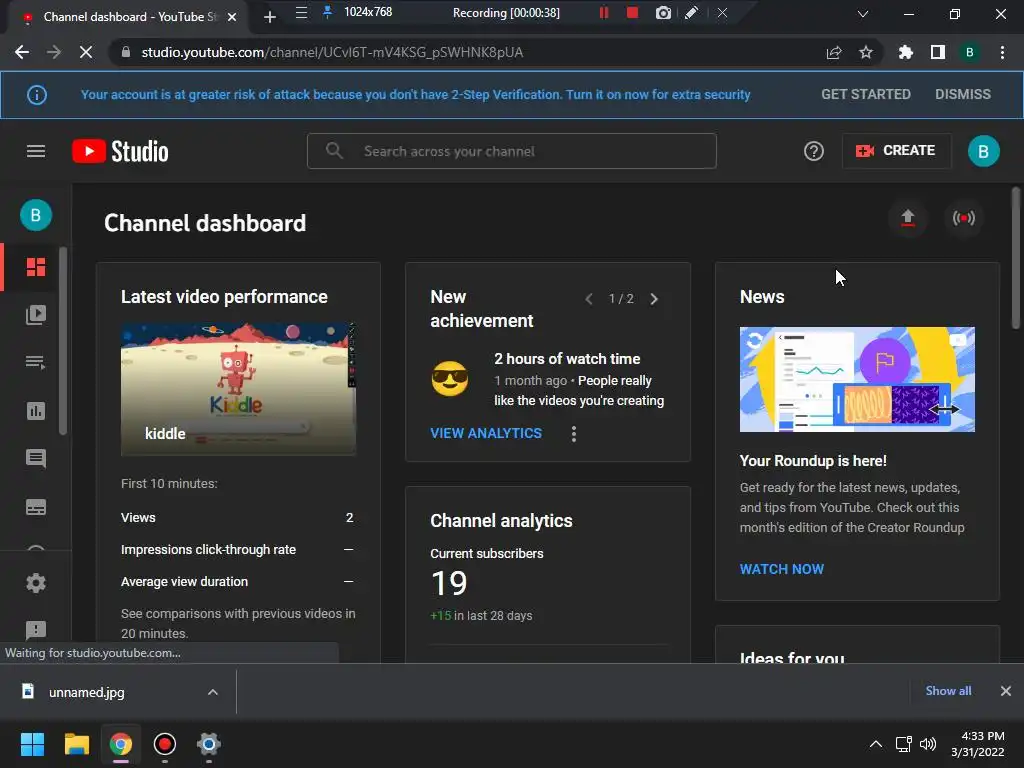The width and height of the screenshot is (1024, 768).
Task: Open the Chrome three-dot menu
Action: 1002,52
